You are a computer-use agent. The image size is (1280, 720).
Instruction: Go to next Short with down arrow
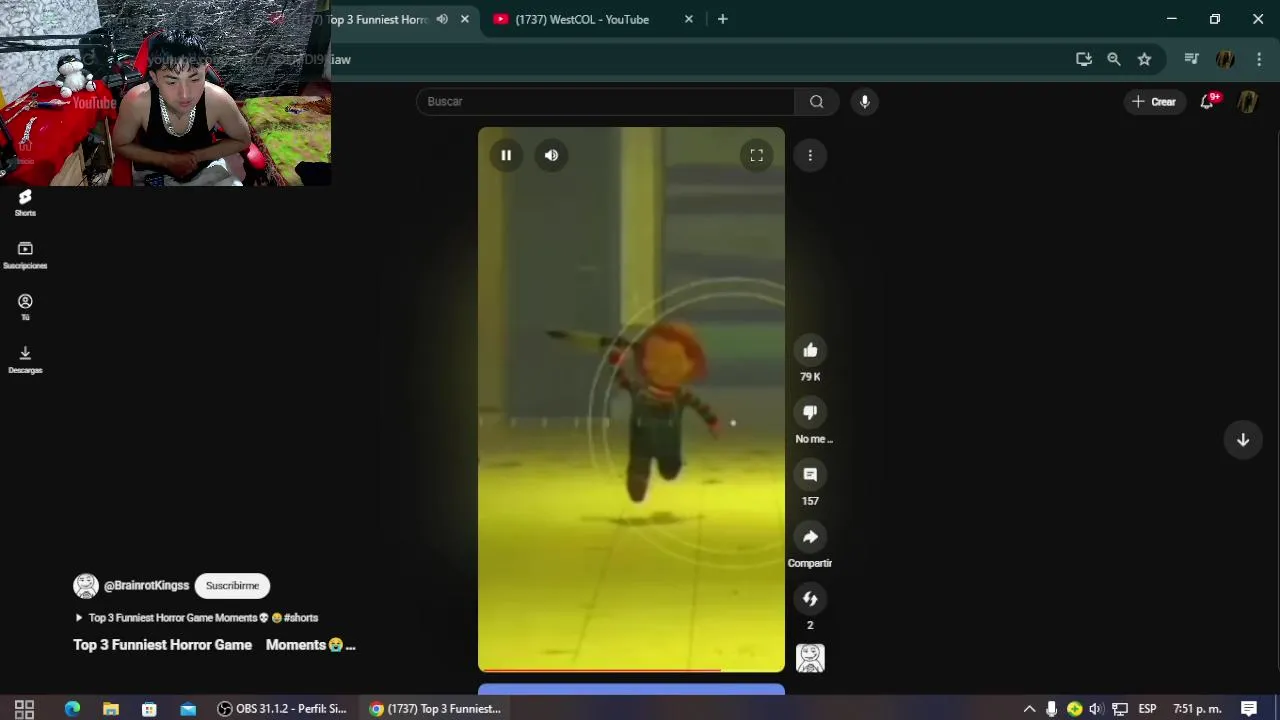pos(1243,440)
